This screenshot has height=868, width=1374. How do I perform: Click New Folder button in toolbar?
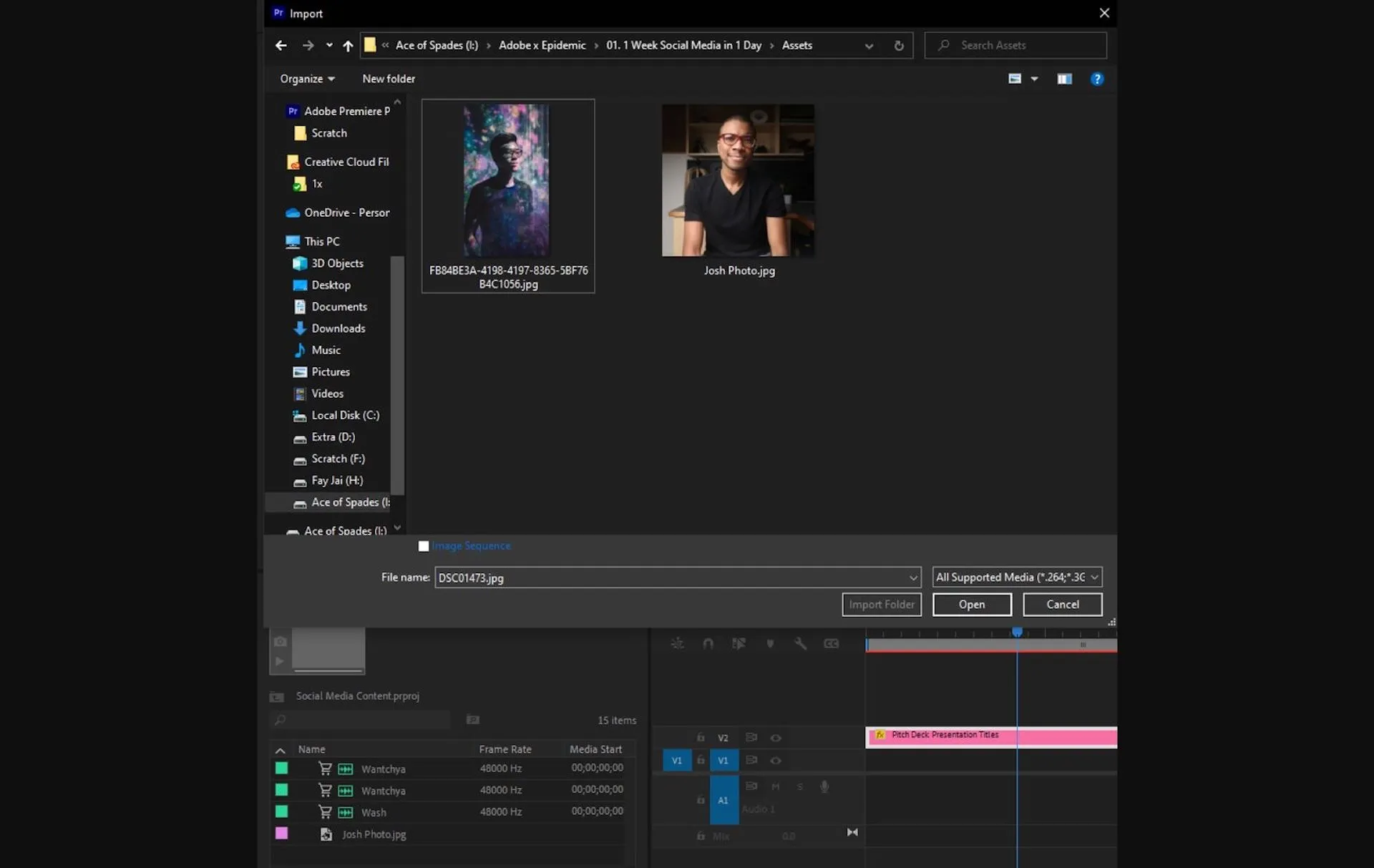coord(389,78)
